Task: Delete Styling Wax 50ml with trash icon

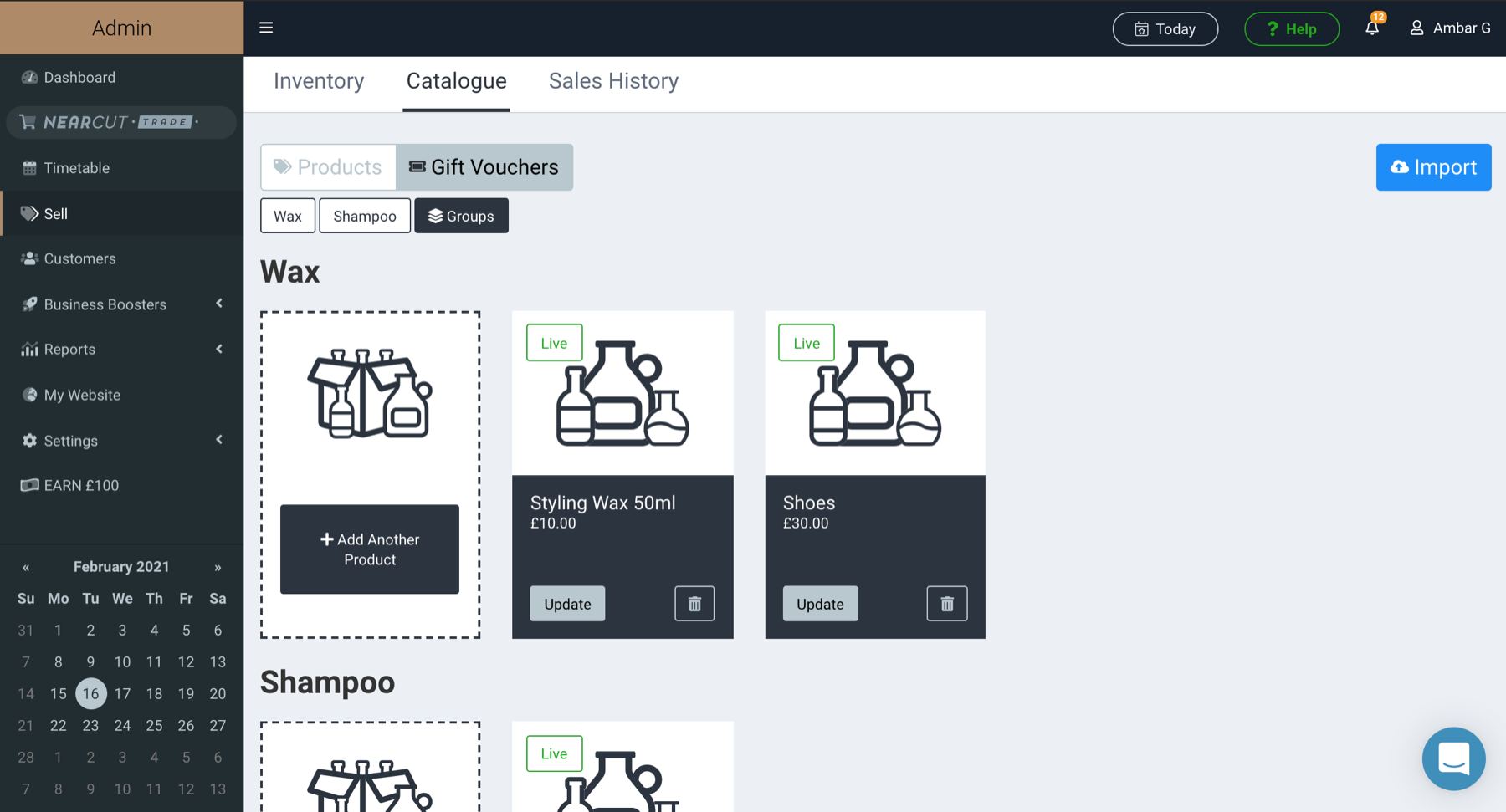Action: 694,604
